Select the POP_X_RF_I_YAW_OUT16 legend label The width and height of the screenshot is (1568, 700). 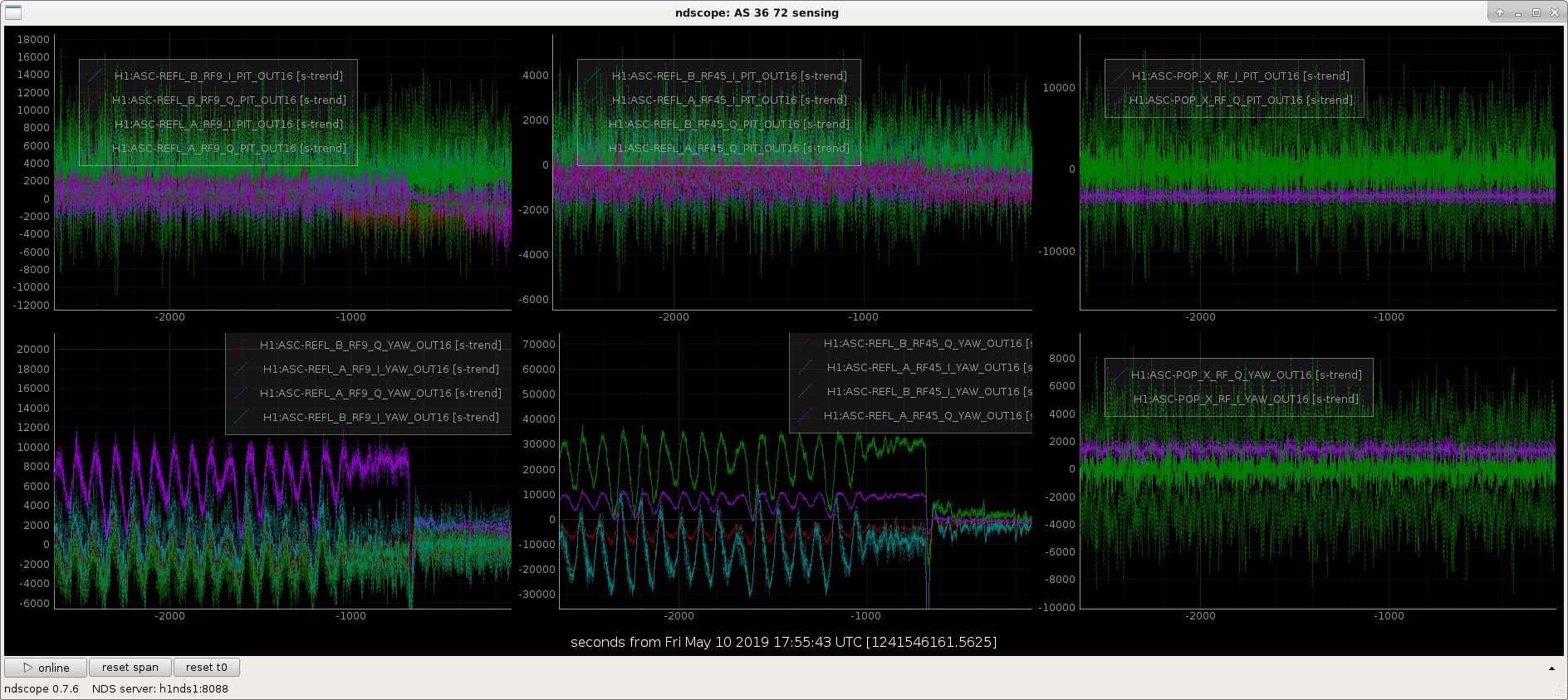(x=1246, y=399)
